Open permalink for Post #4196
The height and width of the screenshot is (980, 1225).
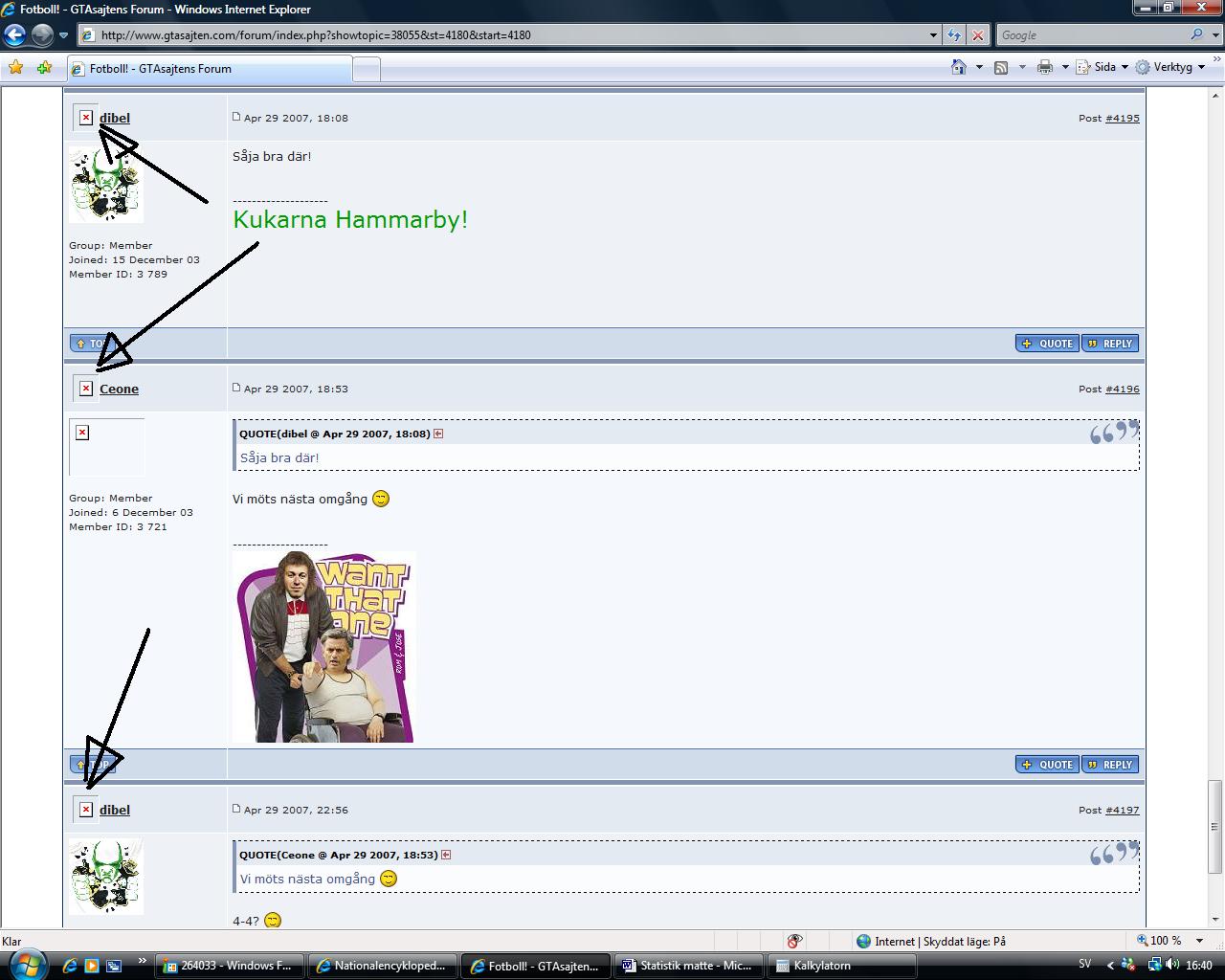pyautogui.click(x=1122, y=389)
